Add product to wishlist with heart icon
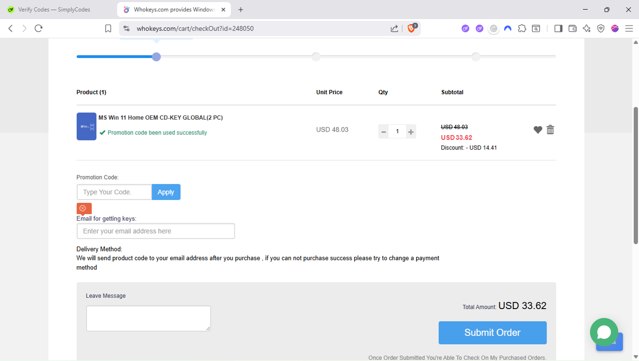 [x=538, y=130]
